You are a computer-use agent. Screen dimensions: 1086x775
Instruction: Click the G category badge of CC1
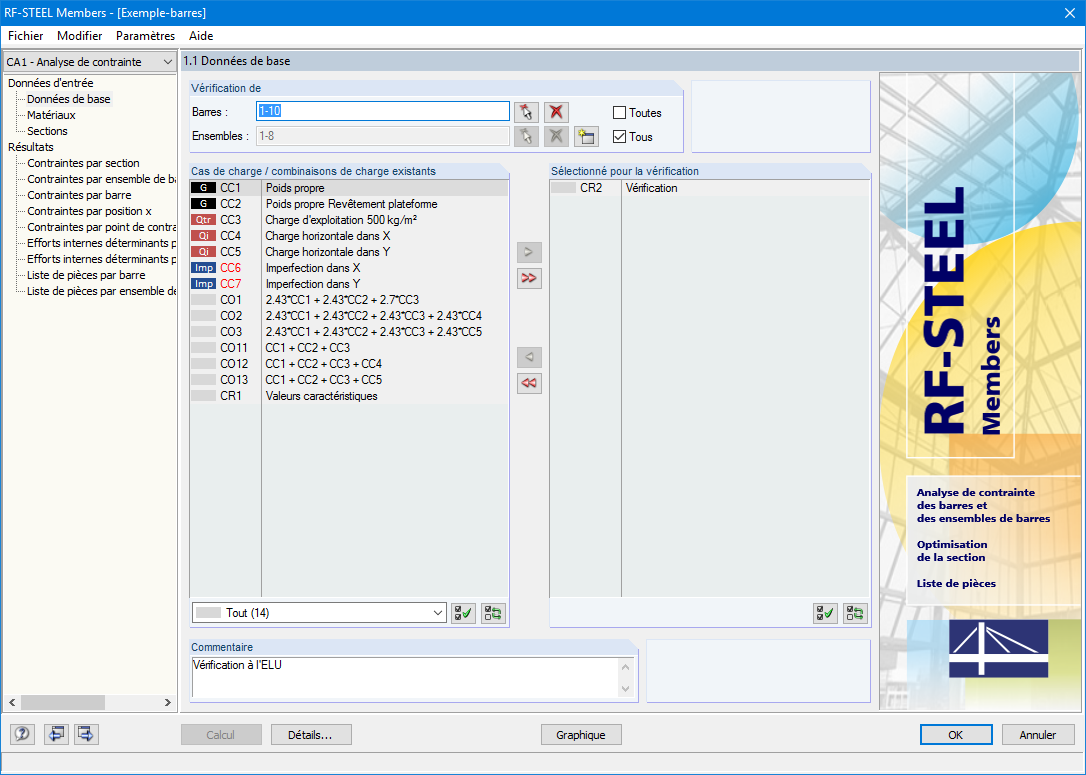(x=203, y=188)
